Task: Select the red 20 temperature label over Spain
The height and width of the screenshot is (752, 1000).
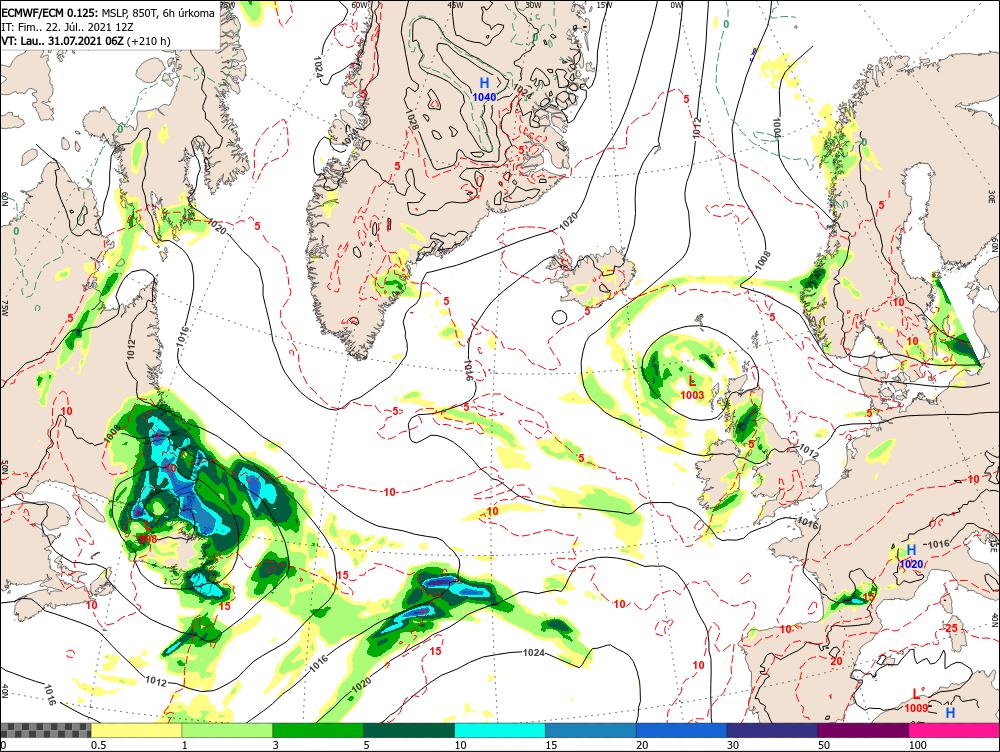Action: (835, 661)
